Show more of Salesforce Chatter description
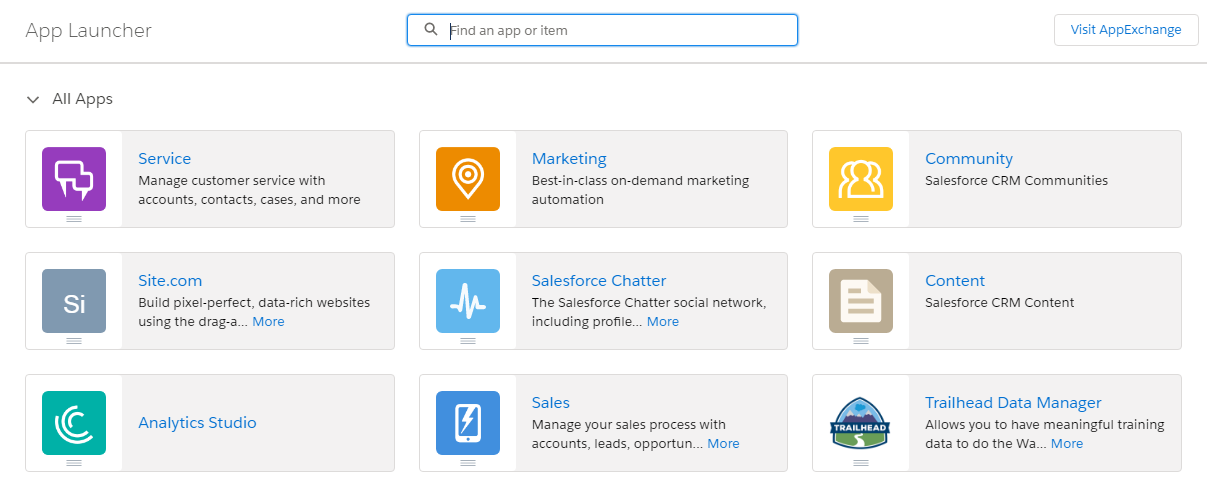This screenshot has height=482, width=1207. tap(662, 322)
